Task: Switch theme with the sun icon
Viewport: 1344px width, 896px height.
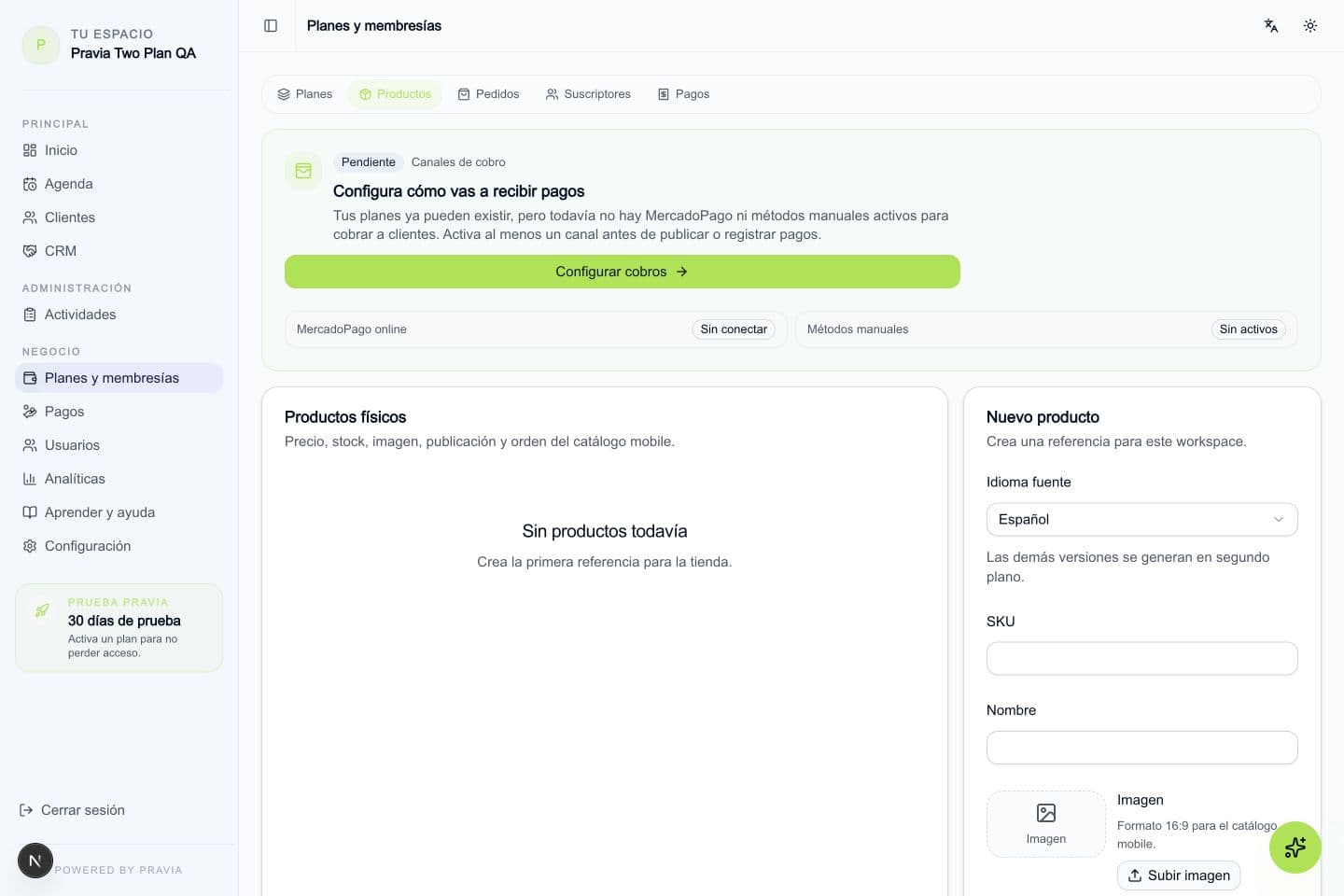Action: coord(1310,25)
